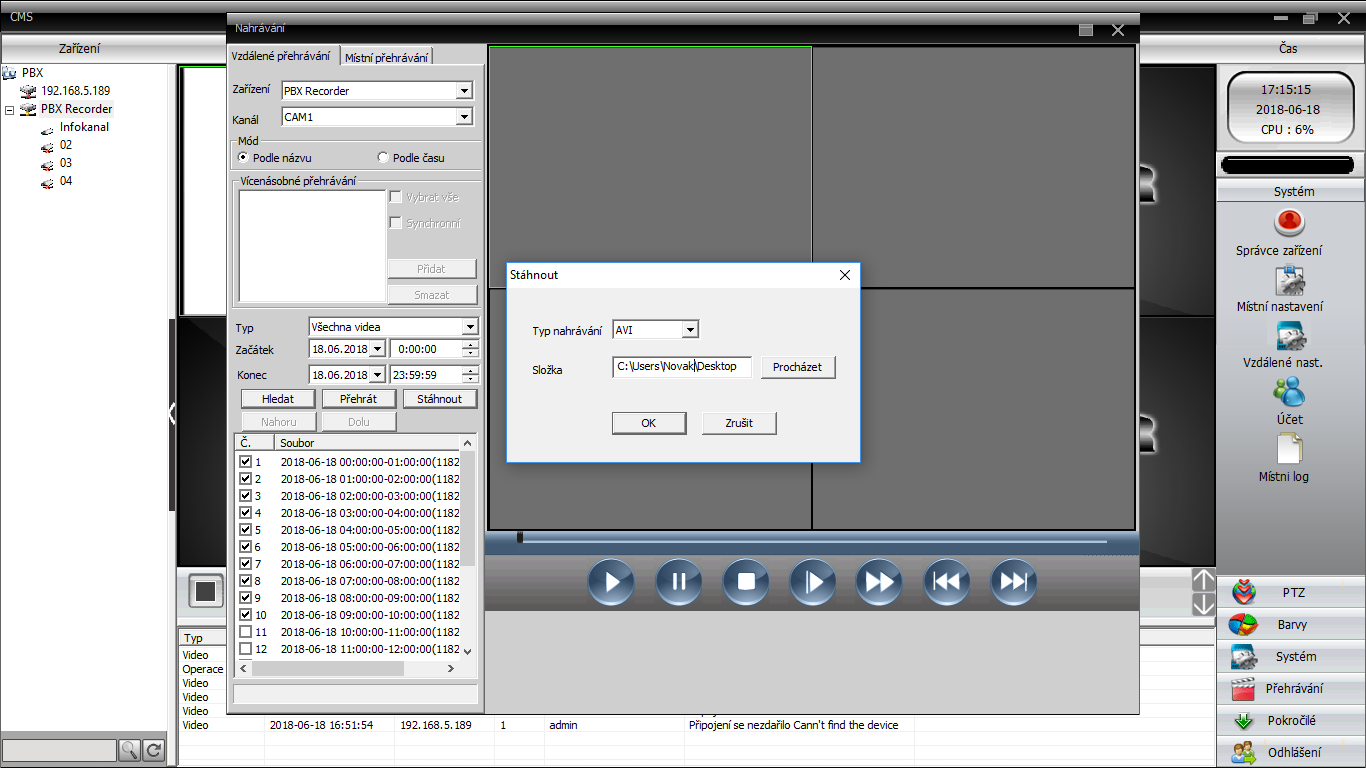
Task: Switch to Místní přehrávání tab
Action: tap(386, 58)
